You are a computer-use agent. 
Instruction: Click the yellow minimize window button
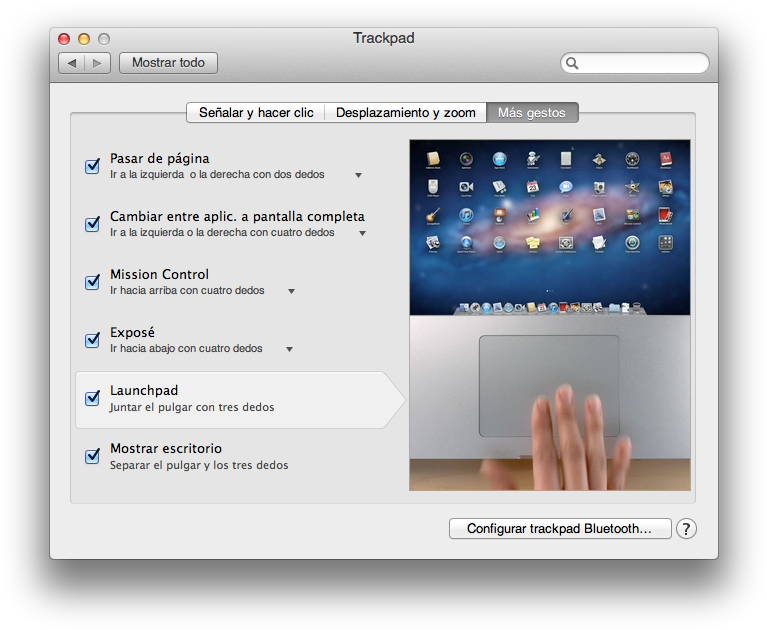(x=84, y=39)
